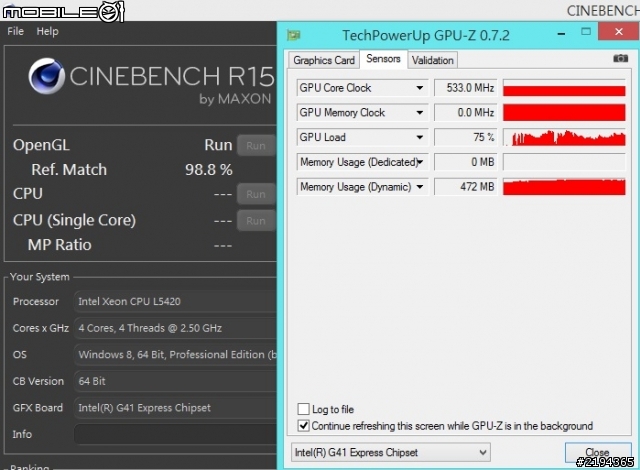This screenshot has width=640, height=470.
Task: Click the OpenGL label in Cinebench
Action: [41, 146]
